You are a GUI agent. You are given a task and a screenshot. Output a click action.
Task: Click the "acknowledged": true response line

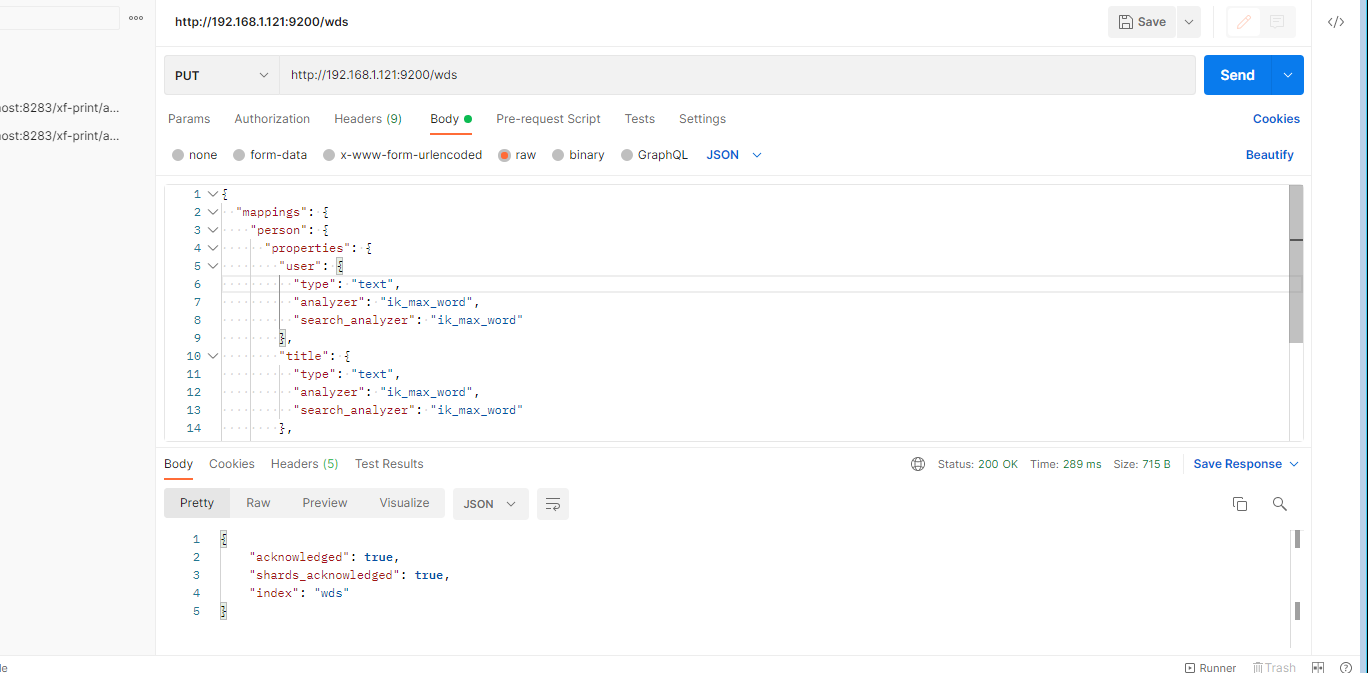click(x=324, y=557)
